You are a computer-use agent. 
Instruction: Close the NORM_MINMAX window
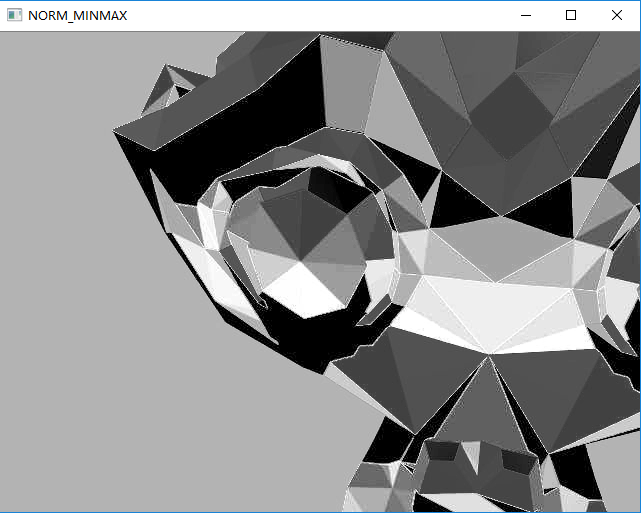616,16
